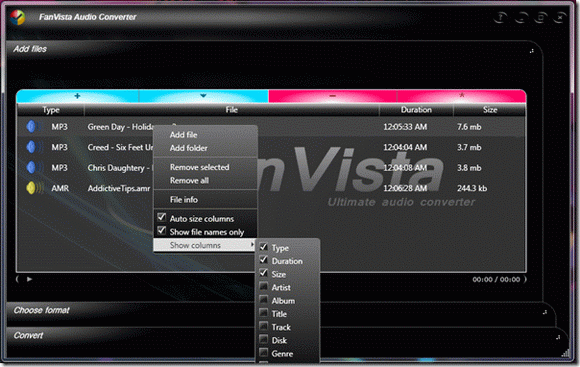Screen dimensions: 580x367
Task: Uncheck the Duration column checkbox
Action: [x=264, y=260]
